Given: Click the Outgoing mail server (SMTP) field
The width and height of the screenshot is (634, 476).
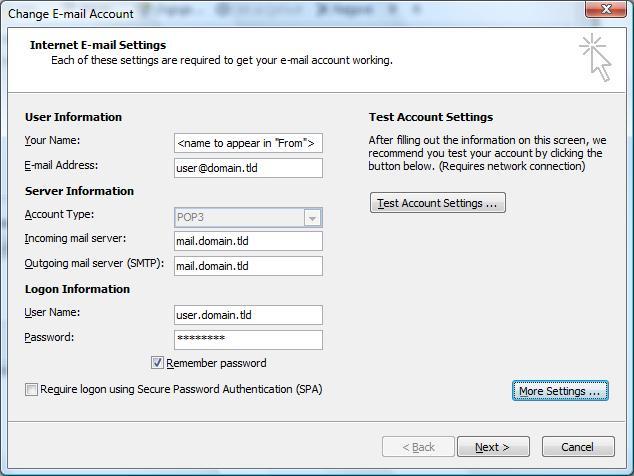Looking at the screenshot, I should click(248, 266).
